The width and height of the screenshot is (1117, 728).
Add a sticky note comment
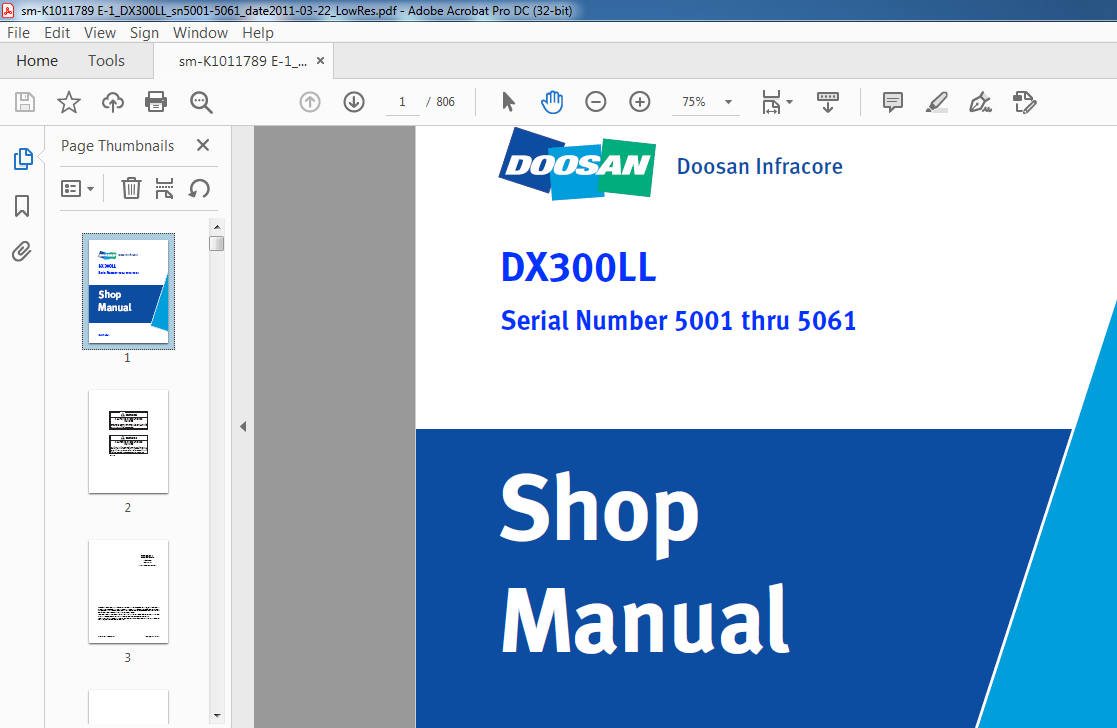click(893, 102)
